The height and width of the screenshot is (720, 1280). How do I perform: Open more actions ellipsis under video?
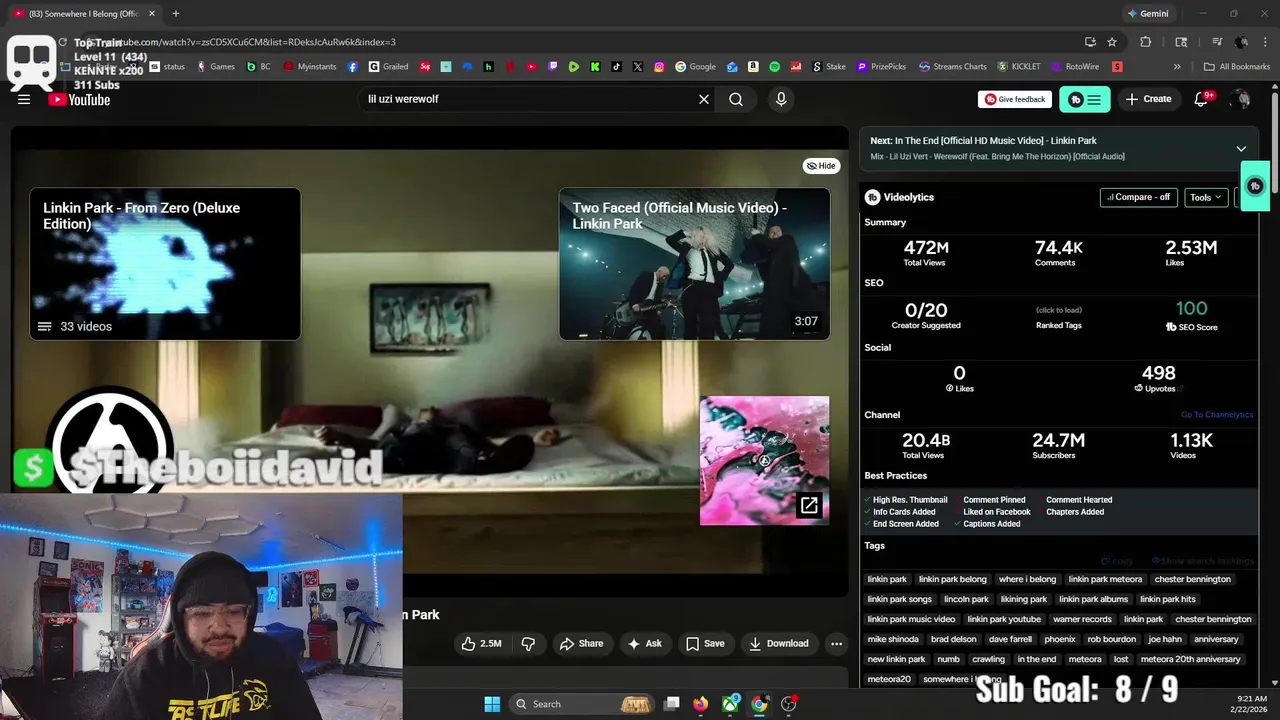(837, 643)
